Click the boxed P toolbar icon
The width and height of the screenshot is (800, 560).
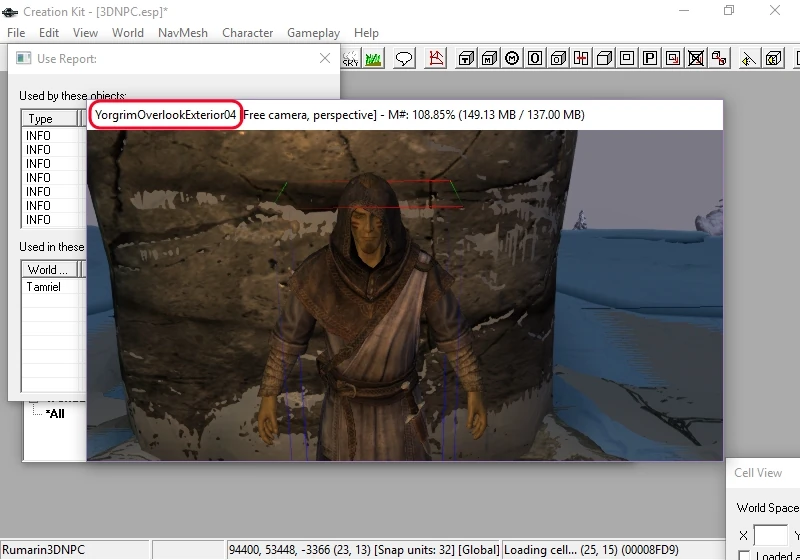650,59
